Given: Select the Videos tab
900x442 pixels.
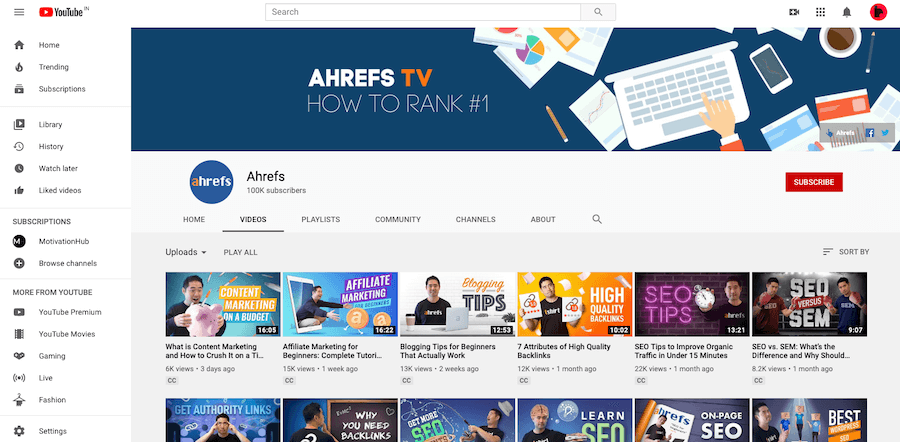Looking at the screenshot, I should [253, 219].
